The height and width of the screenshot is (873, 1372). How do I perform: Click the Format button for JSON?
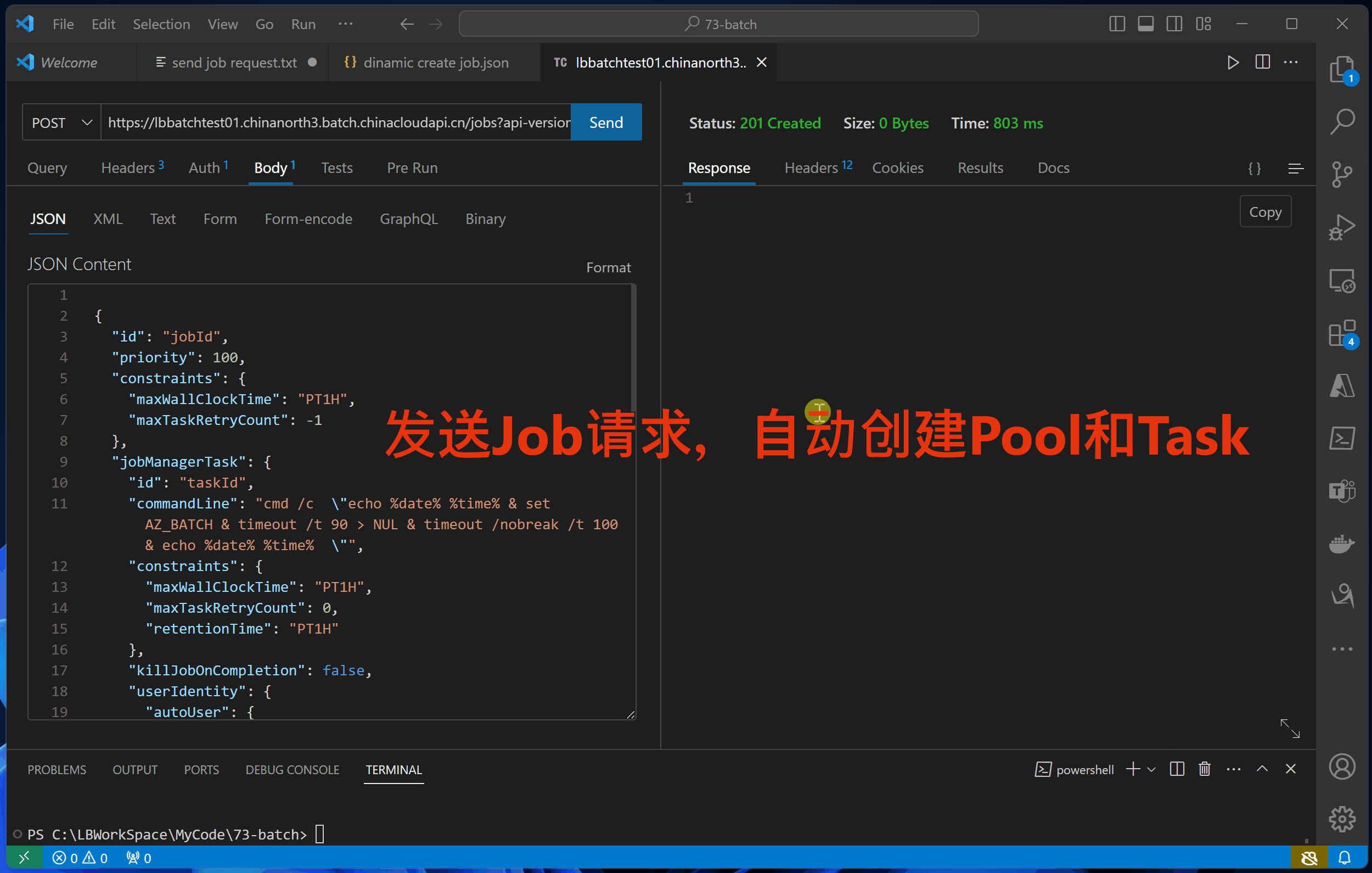click(x=607, y=266)
